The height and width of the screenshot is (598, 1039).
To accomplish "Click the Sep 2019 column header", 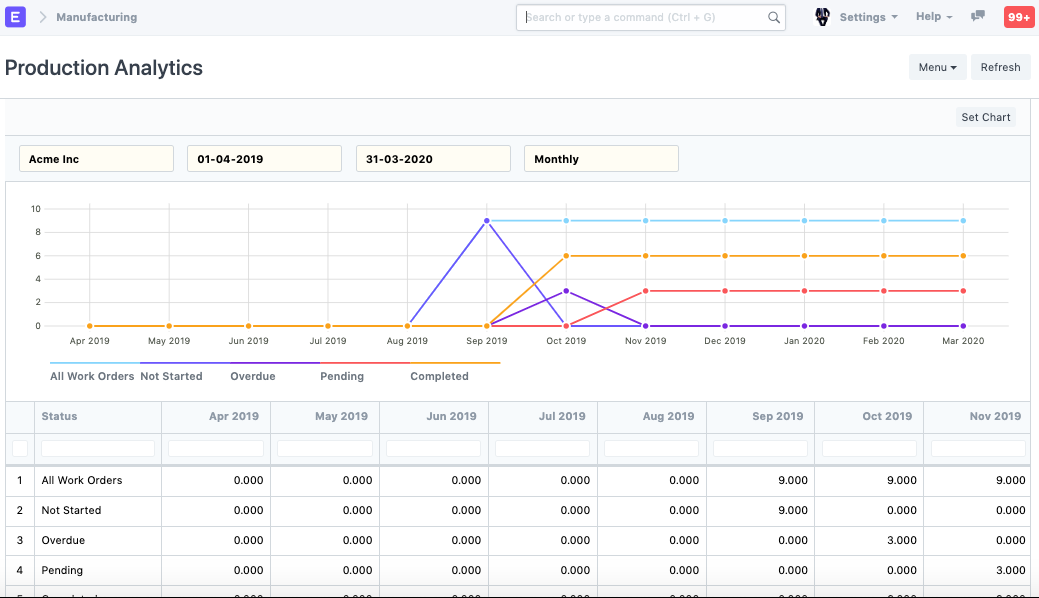I will coord(776,416).
